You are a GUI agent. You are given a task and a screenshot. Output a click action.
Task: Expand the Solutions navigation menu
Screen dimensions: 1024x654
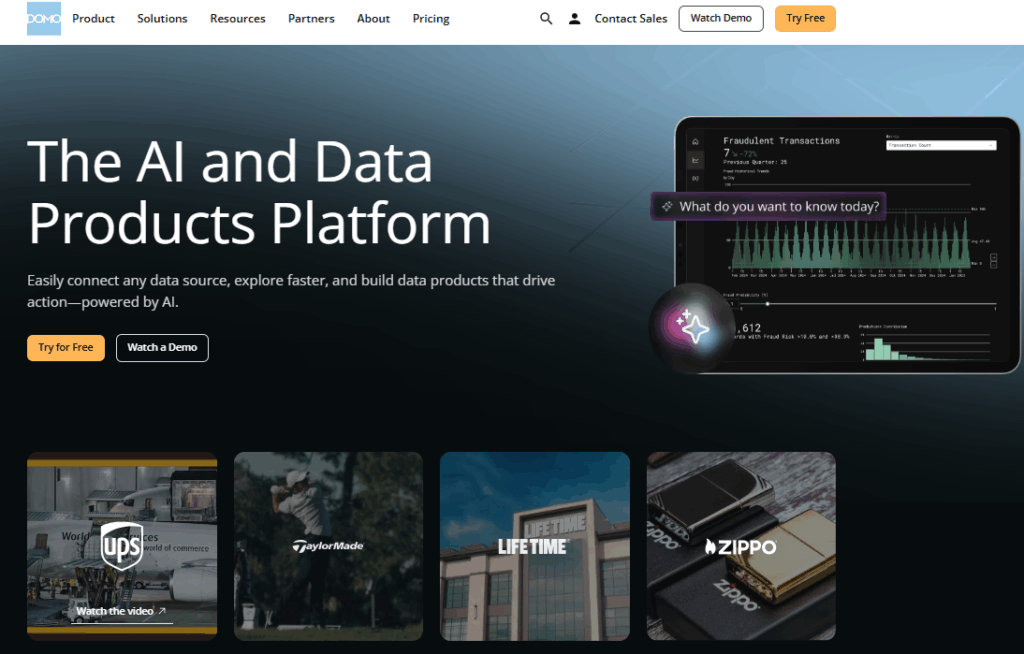coord(162,18)
